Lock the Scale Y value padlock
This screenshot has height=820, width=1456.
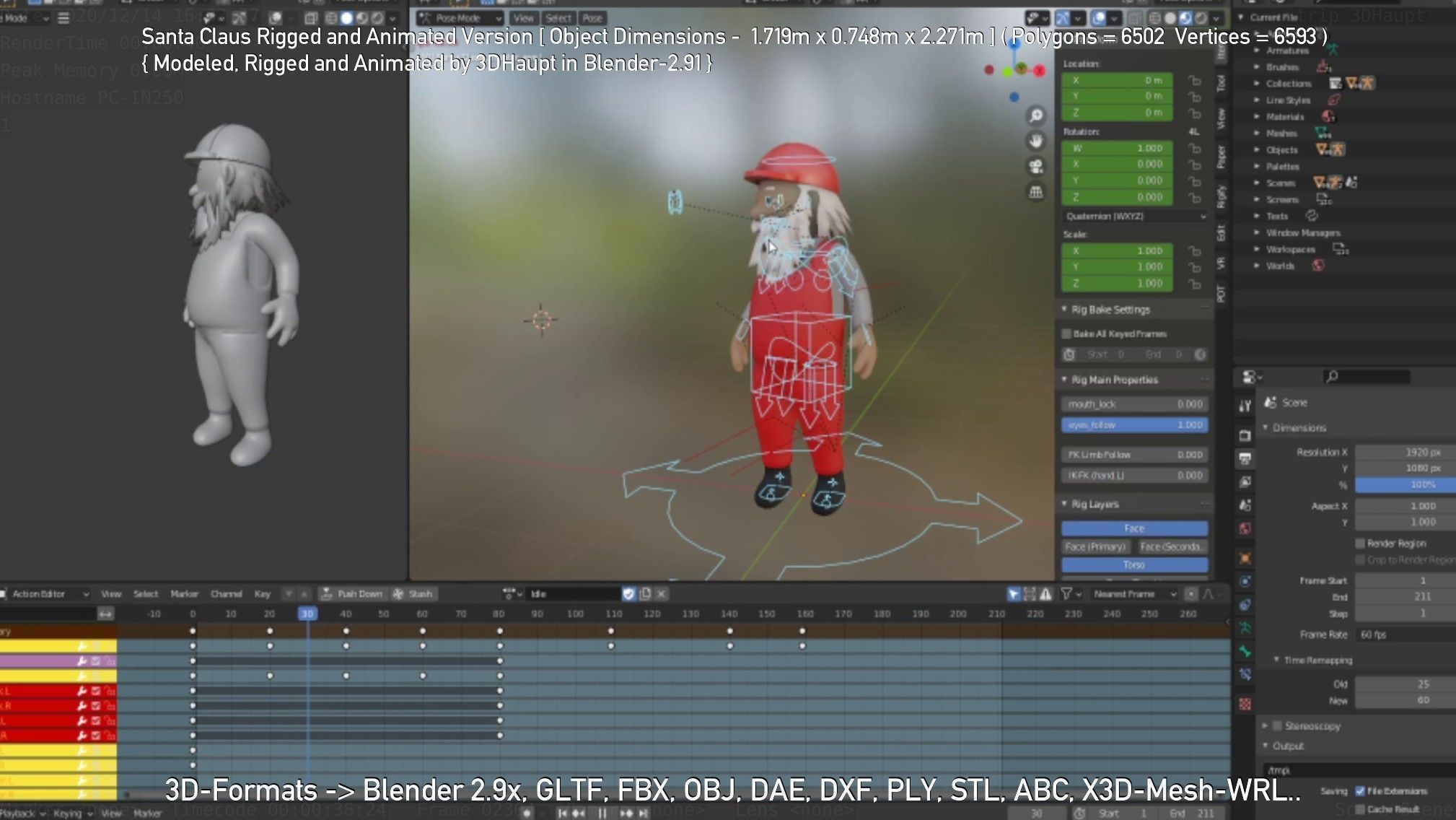click(1195, 267)
